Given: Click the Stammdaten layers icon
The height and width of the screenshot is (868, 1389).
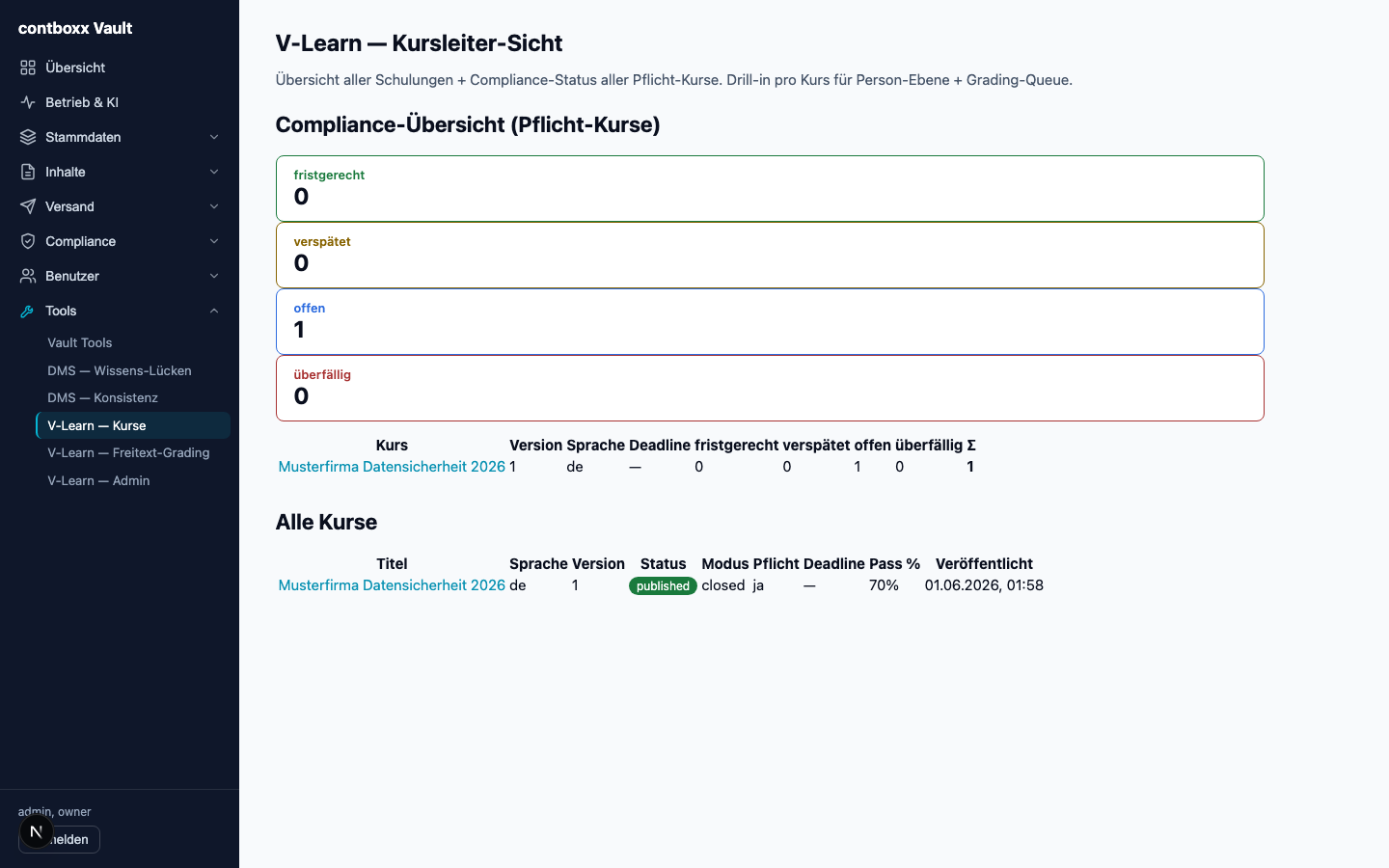Looking at the screenshot, I should 28,137.
